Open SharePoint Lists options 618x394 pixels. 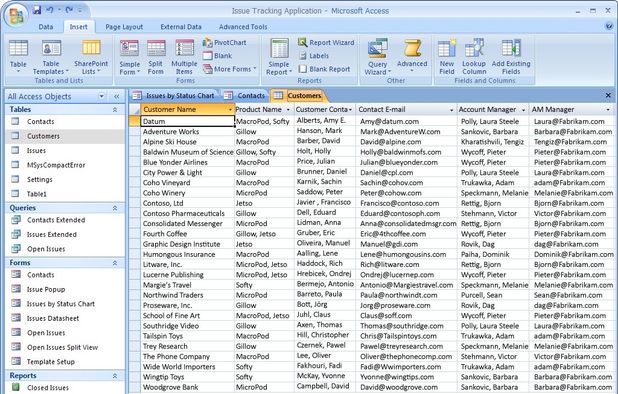point(91,56)
